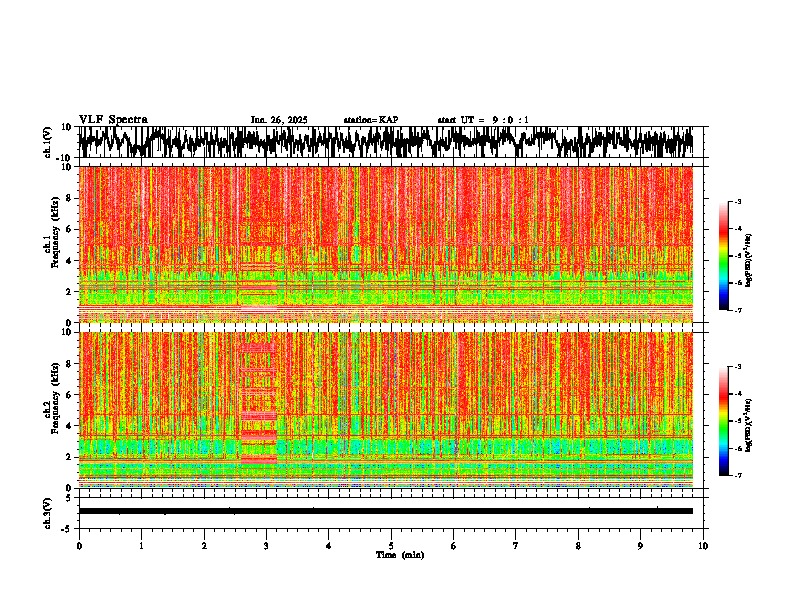The image size is (792, 612).
Task: Click the "4" kHz tick on ch.2 frequency axis
Action: coord(69,426)
